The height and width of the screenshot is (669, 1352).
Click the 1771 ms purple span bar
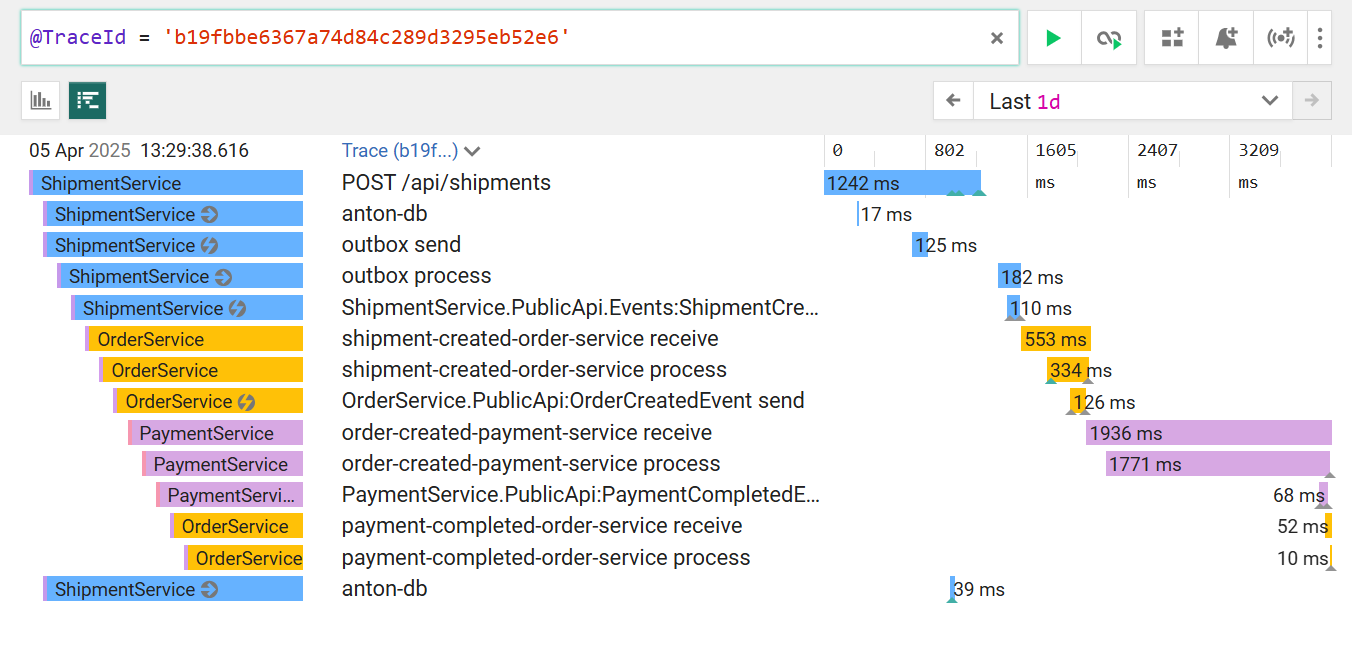(x=1218, y=464)
